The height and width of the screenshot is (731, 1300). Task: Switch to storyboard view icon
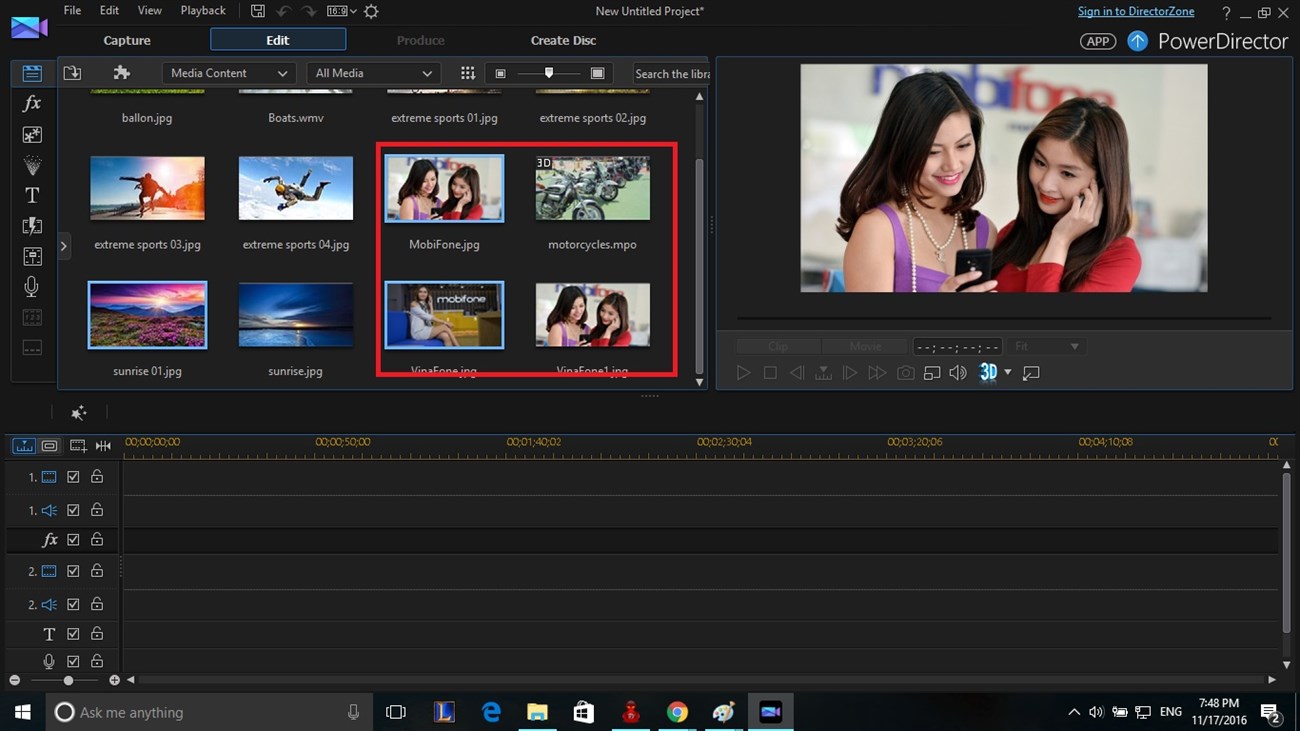point(49,445)
